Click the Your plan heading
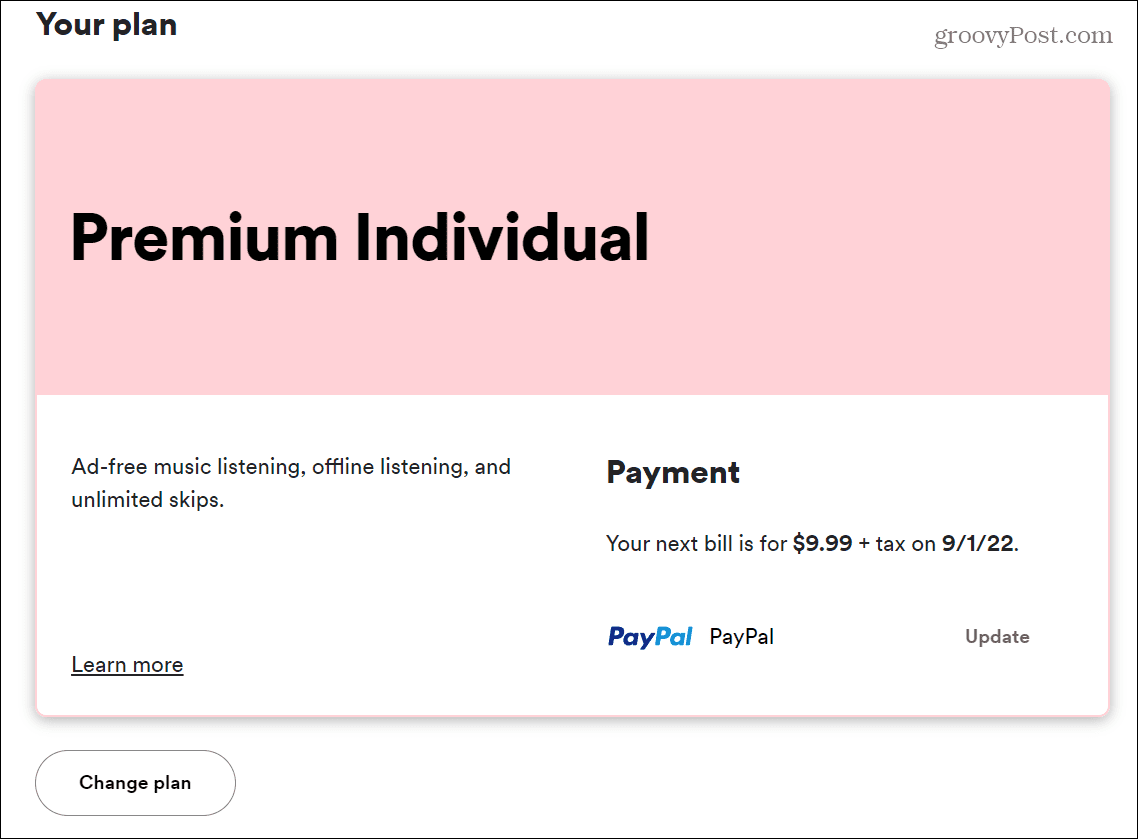1138x839 pixels. tap(107, 24)
